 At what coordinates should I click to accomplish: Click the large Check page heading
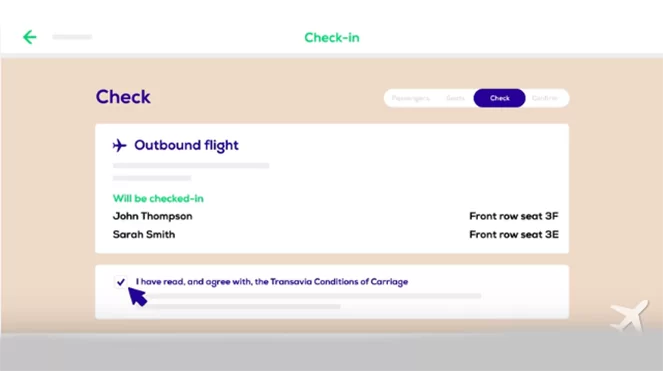coord(123,97)
